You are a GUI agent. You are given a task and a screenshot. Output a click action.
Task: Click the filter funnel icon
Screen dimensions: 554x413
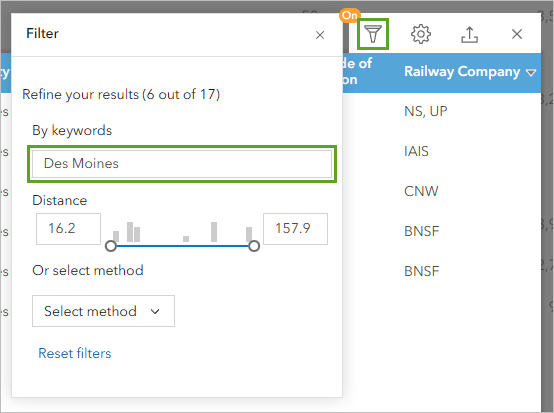(x=372, y=34)
